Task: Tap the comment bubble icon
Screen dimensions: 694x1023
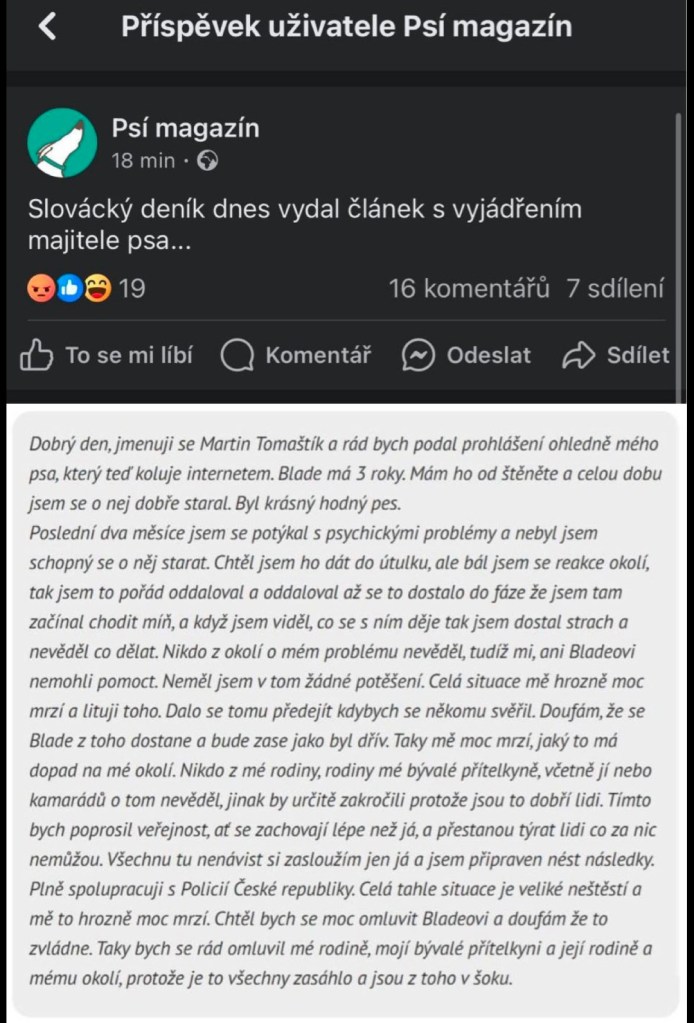Action: [x=238, y=355]
